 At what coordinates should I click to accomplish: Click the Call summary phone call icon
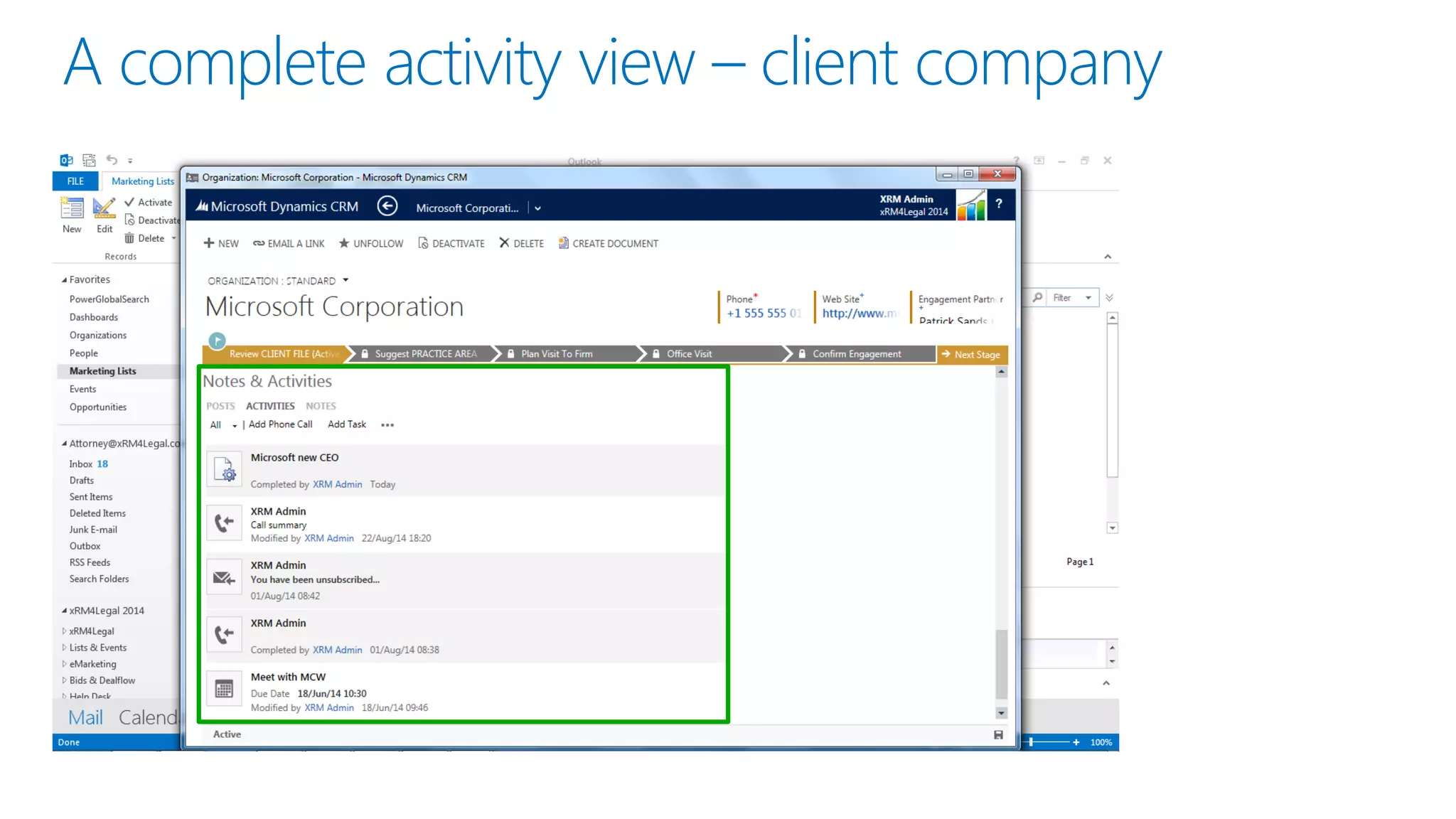pyautogui.click(x=225, y=524)
